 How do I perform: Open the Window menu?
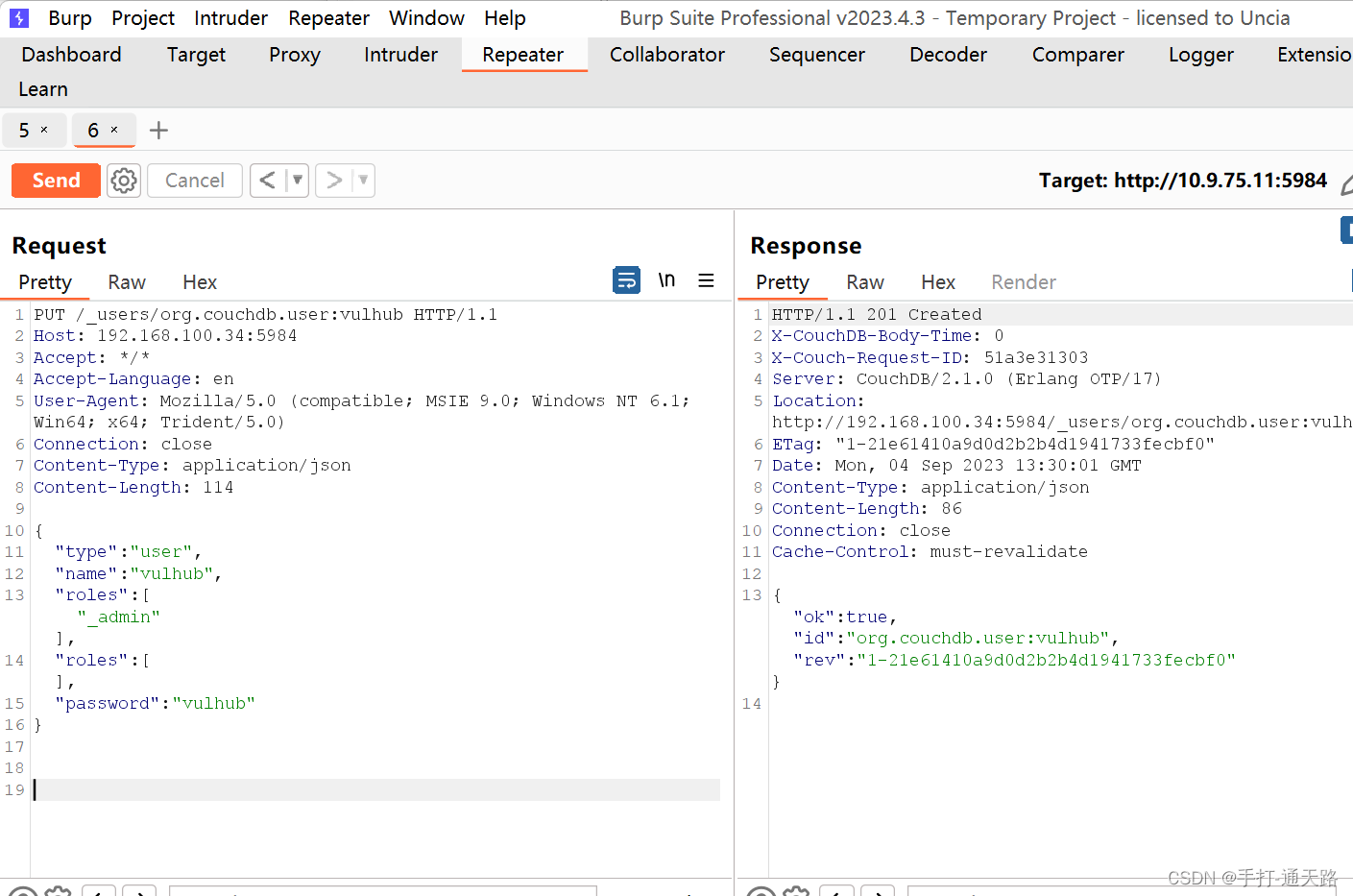426,18
